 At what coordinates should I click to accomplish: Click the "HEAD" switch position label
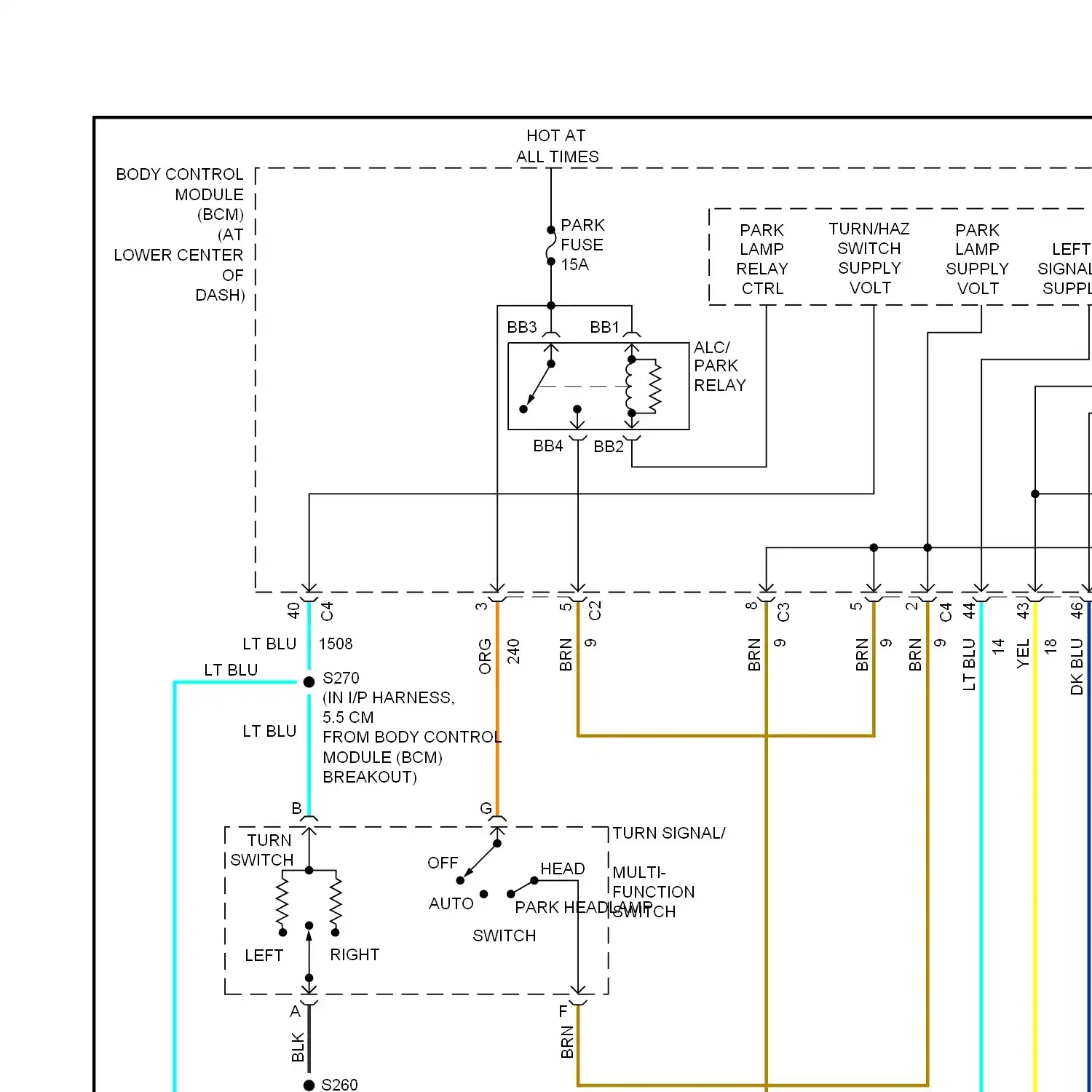coord(562,869)
